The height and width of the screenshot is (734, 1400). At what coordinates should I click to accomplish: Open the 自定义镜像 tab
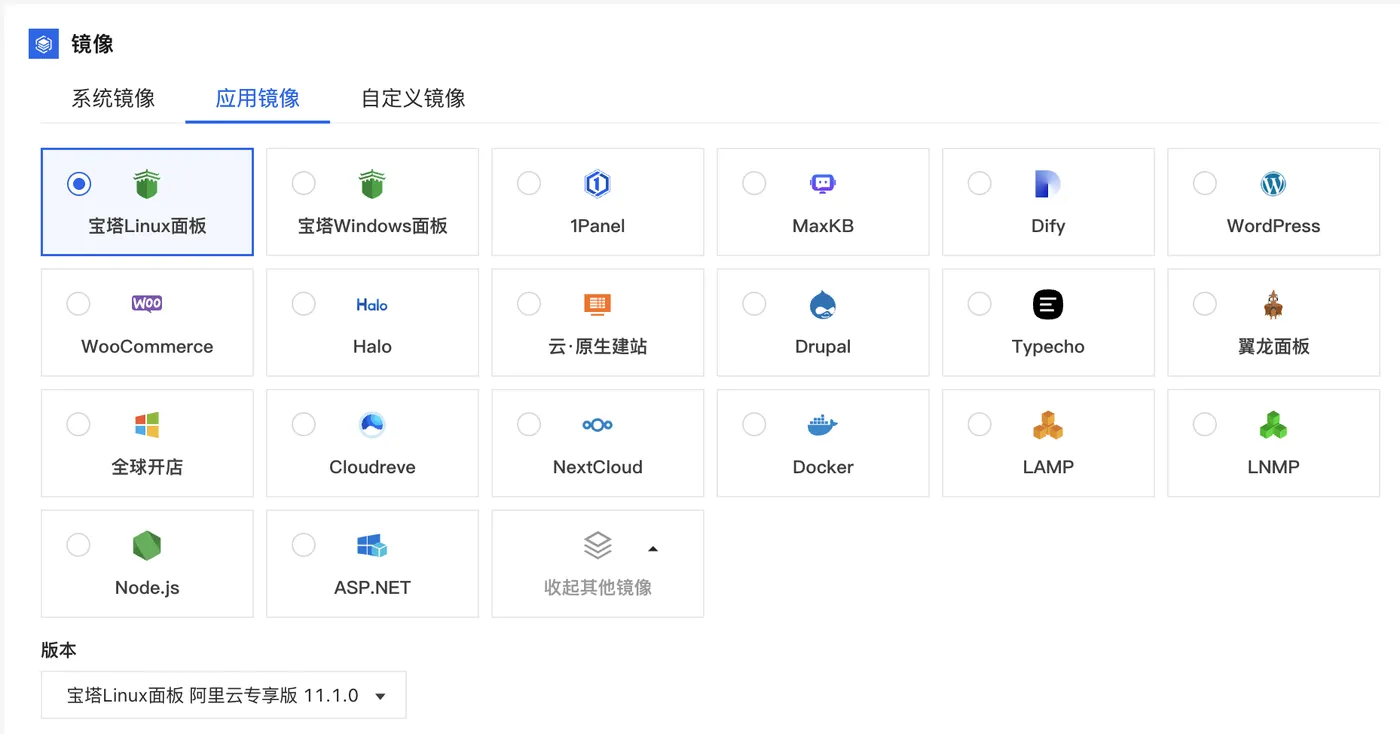(x=411, y=98)
